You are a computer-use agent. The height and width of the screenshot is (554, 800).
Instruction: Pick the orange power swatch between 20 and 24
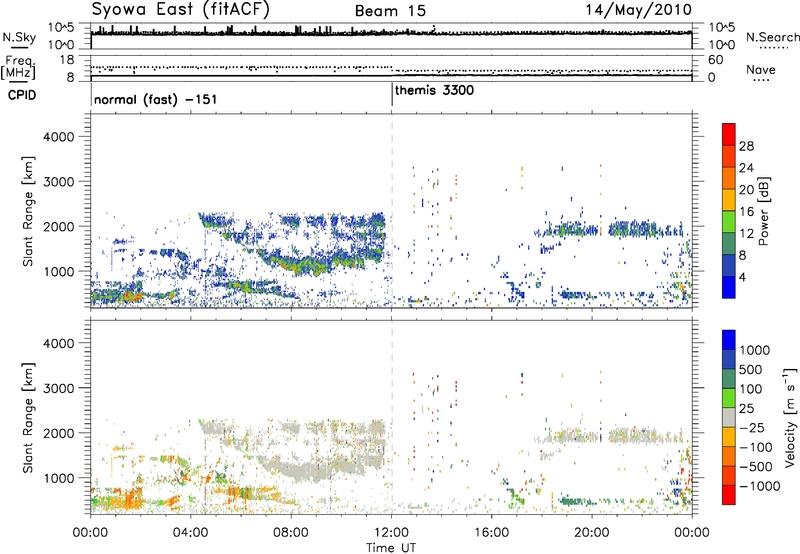coord(729,179)
